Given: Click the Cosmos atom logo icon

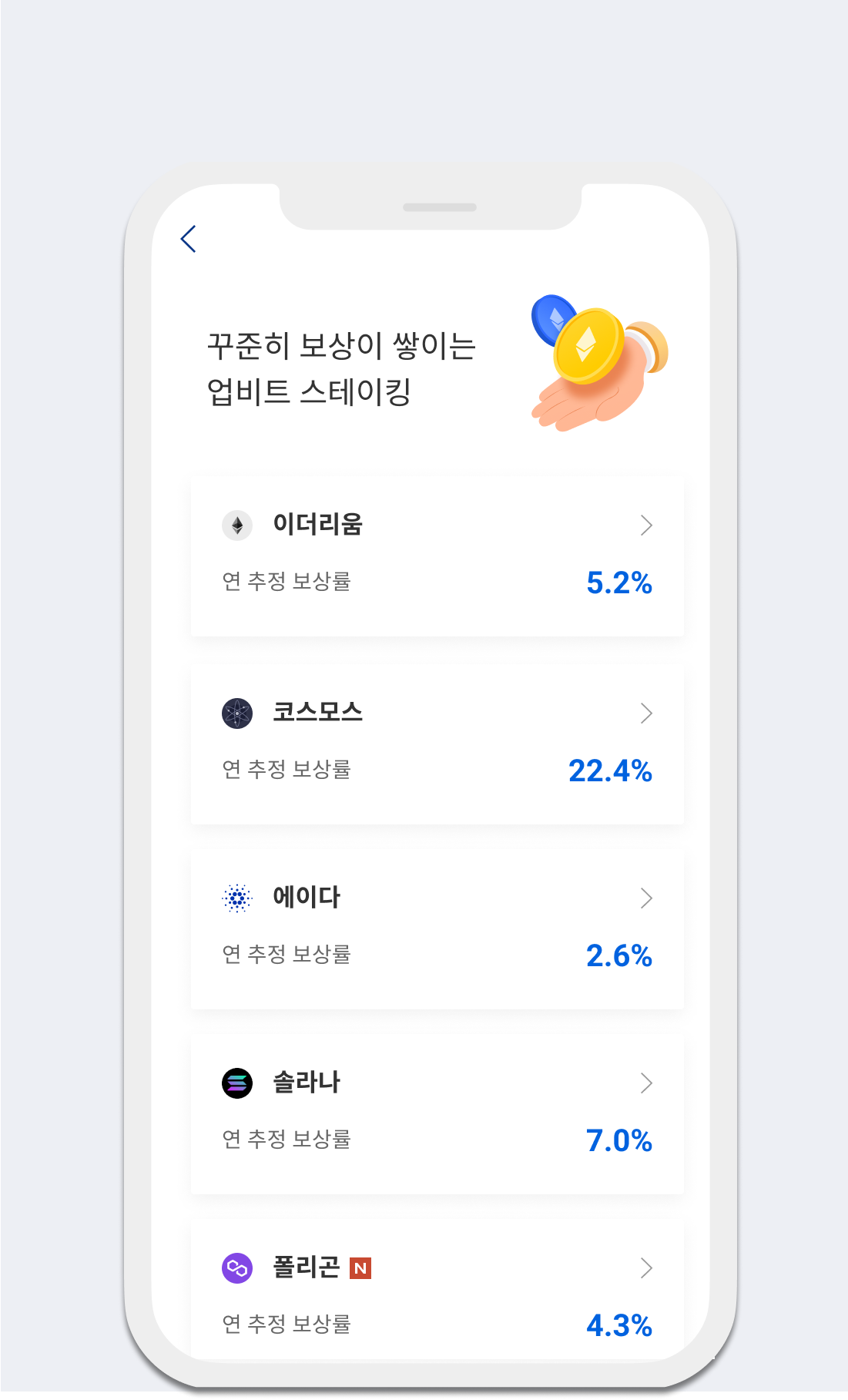Looking at the screenshot, I should (237, 713).
